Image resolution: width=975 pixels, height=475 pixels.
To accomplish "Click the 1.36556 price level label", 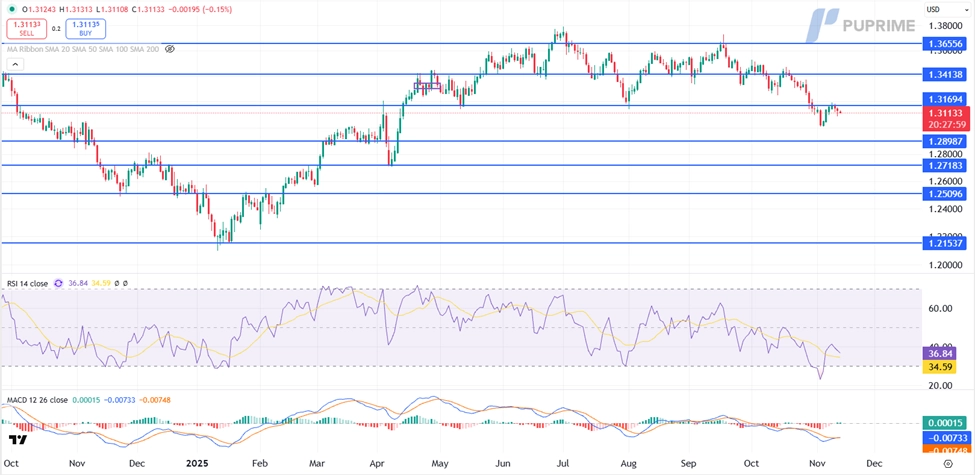I will pyautogui.click(x=945, y=44).
